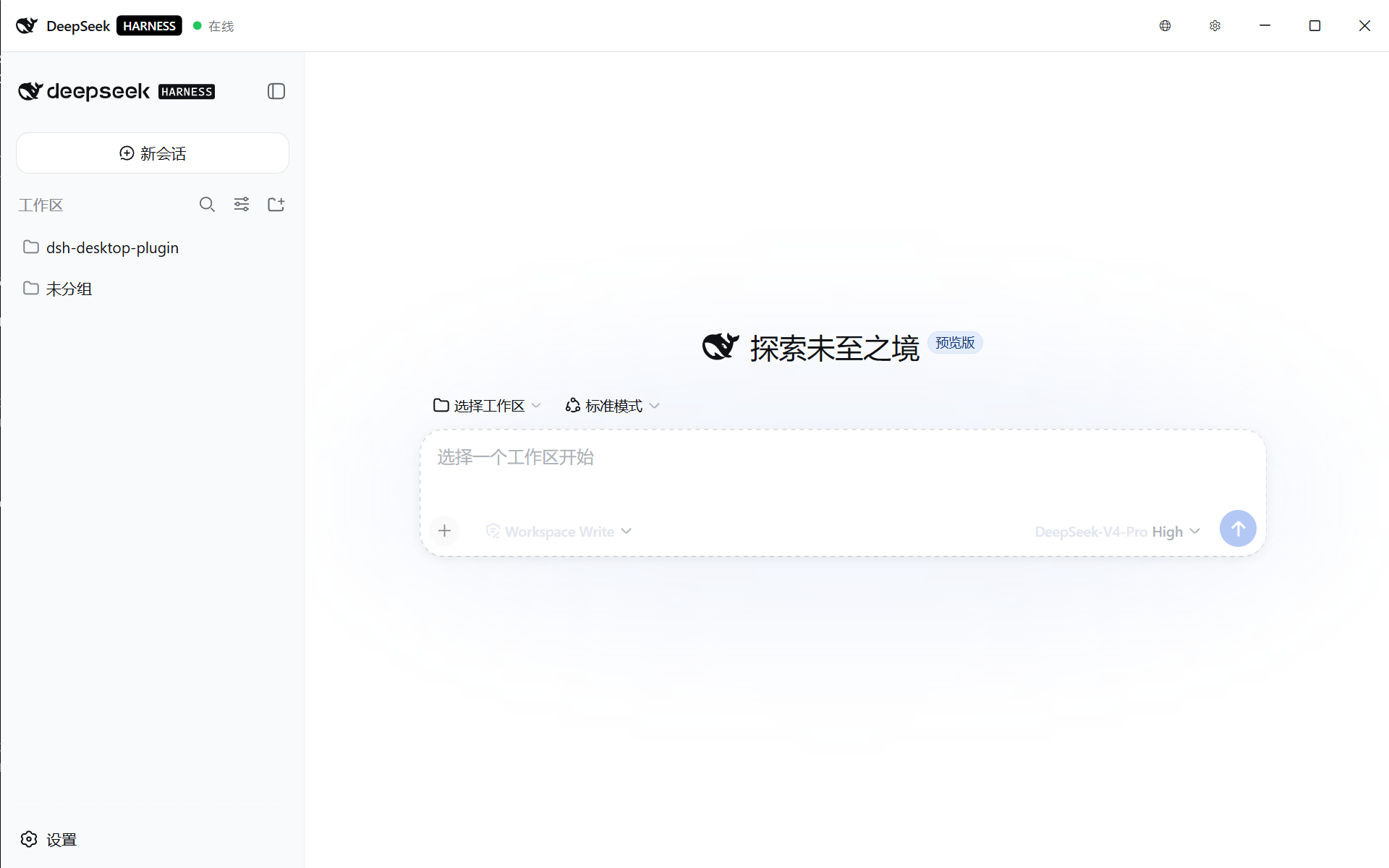Maximize the DeepSeek window
Image resolution: width=1389 pixels, height=868 pixels.
click(x=1314, y=26)
